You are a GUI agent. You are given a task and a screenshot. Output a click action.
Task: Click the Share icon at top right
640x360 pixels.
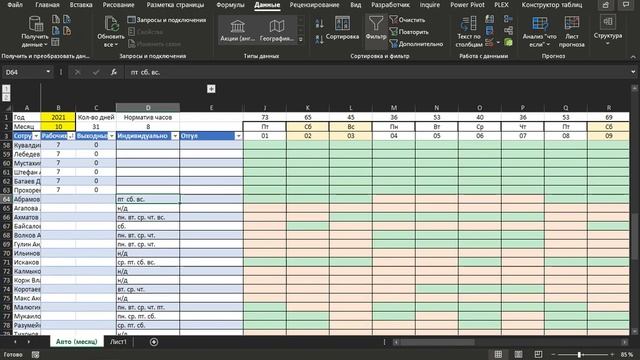[x=606, y=5]
